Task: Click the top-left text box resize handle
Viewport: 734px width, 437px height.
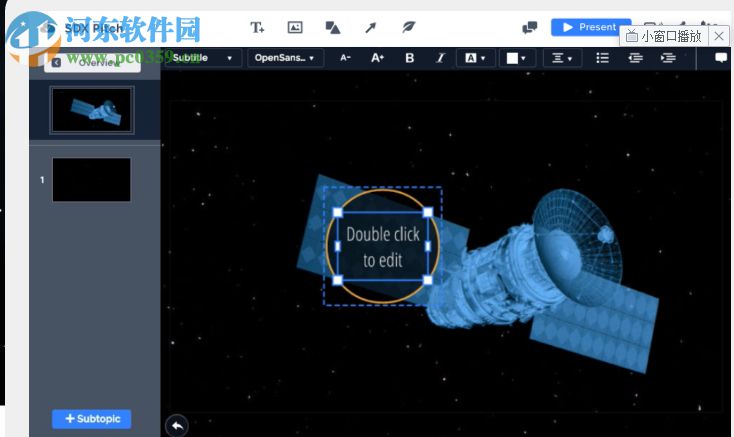Action: tap(338, 212)
